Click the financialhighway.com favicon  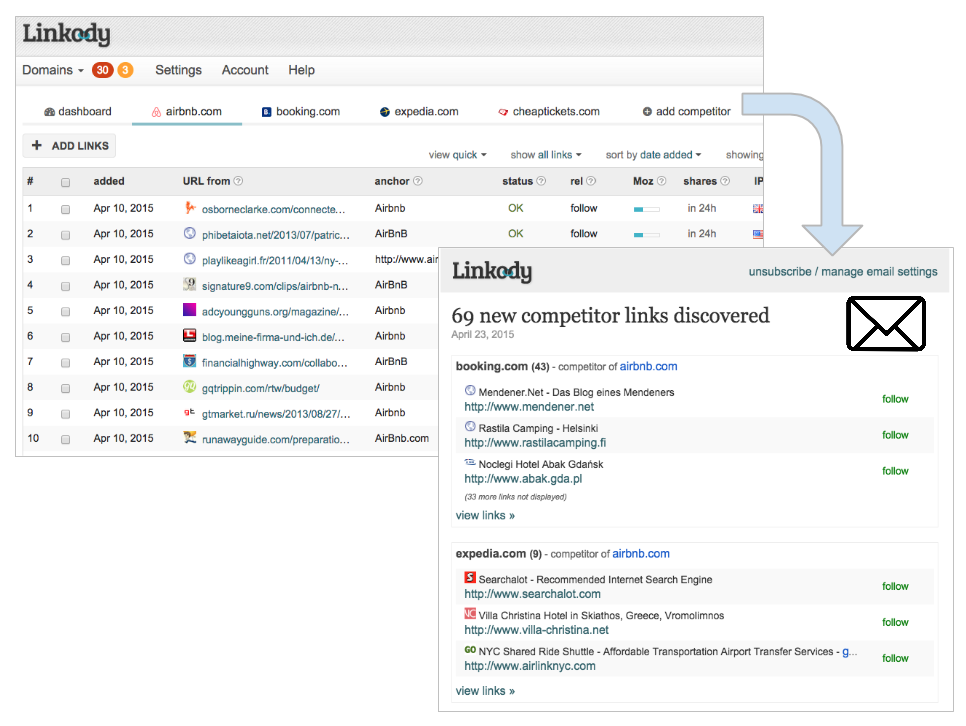point(190,361)
